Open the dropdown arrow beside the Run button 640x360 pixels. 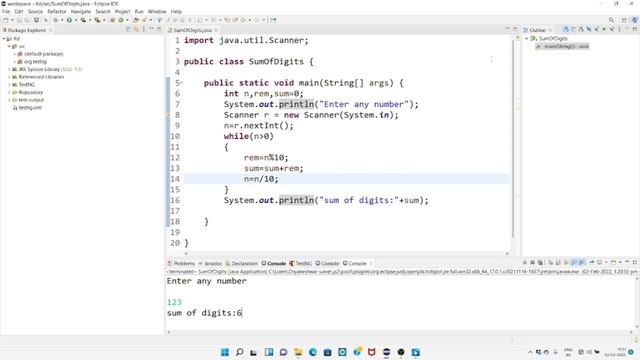[x=76, y=20]
